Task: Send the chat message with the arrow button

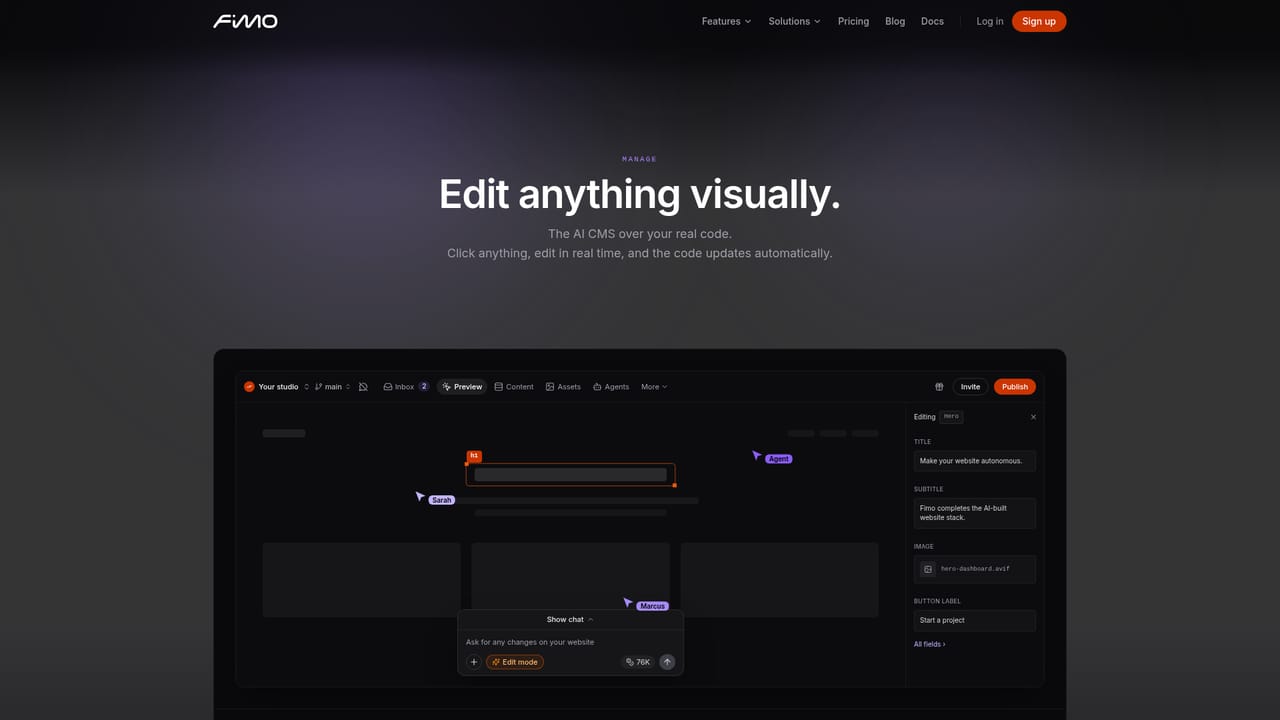Action: [667, 662]
